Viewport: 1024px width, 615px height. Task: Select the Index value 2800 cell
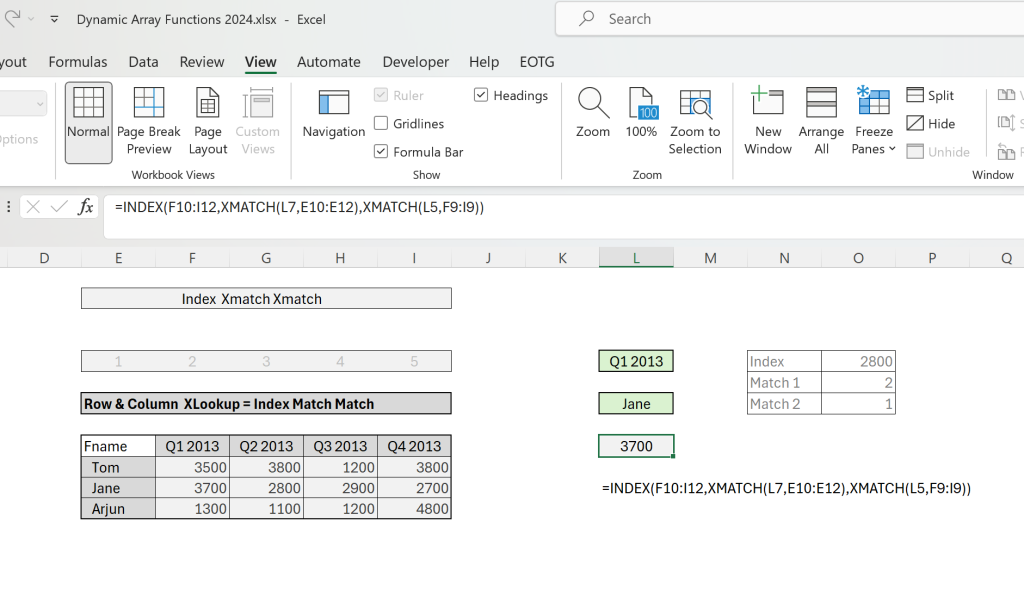858,361
